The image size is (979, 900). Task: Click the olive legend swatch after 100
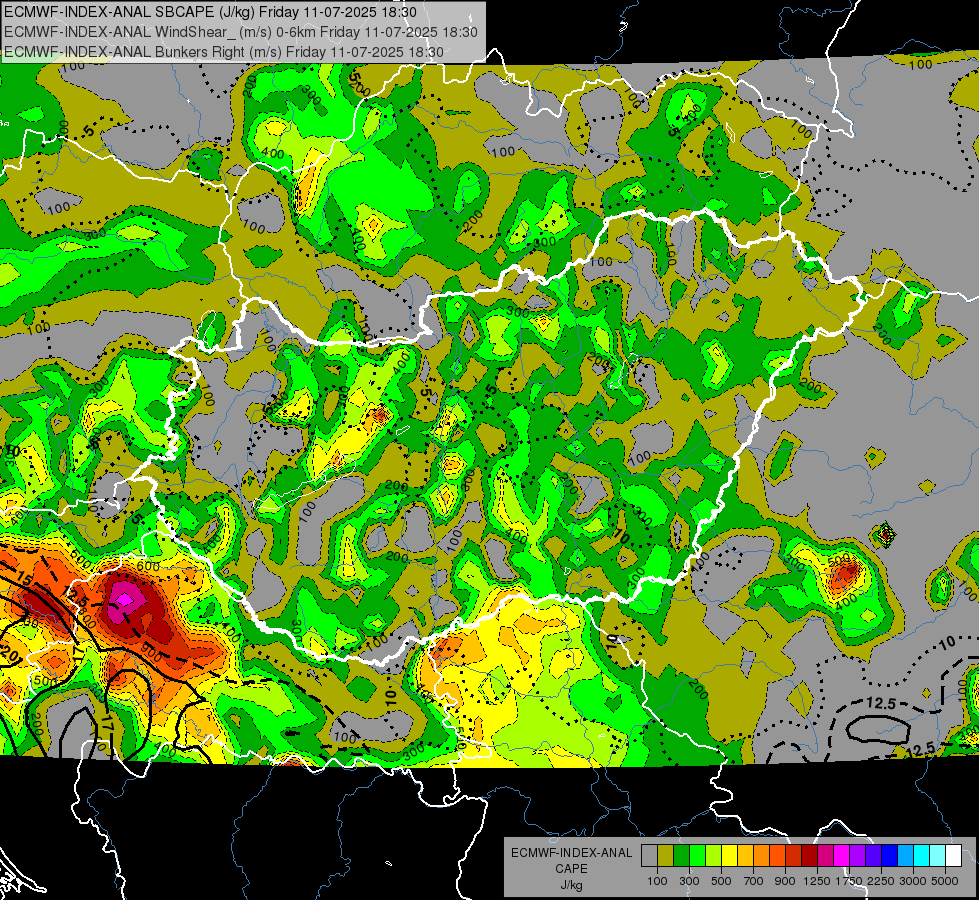(x=666, y=856)
